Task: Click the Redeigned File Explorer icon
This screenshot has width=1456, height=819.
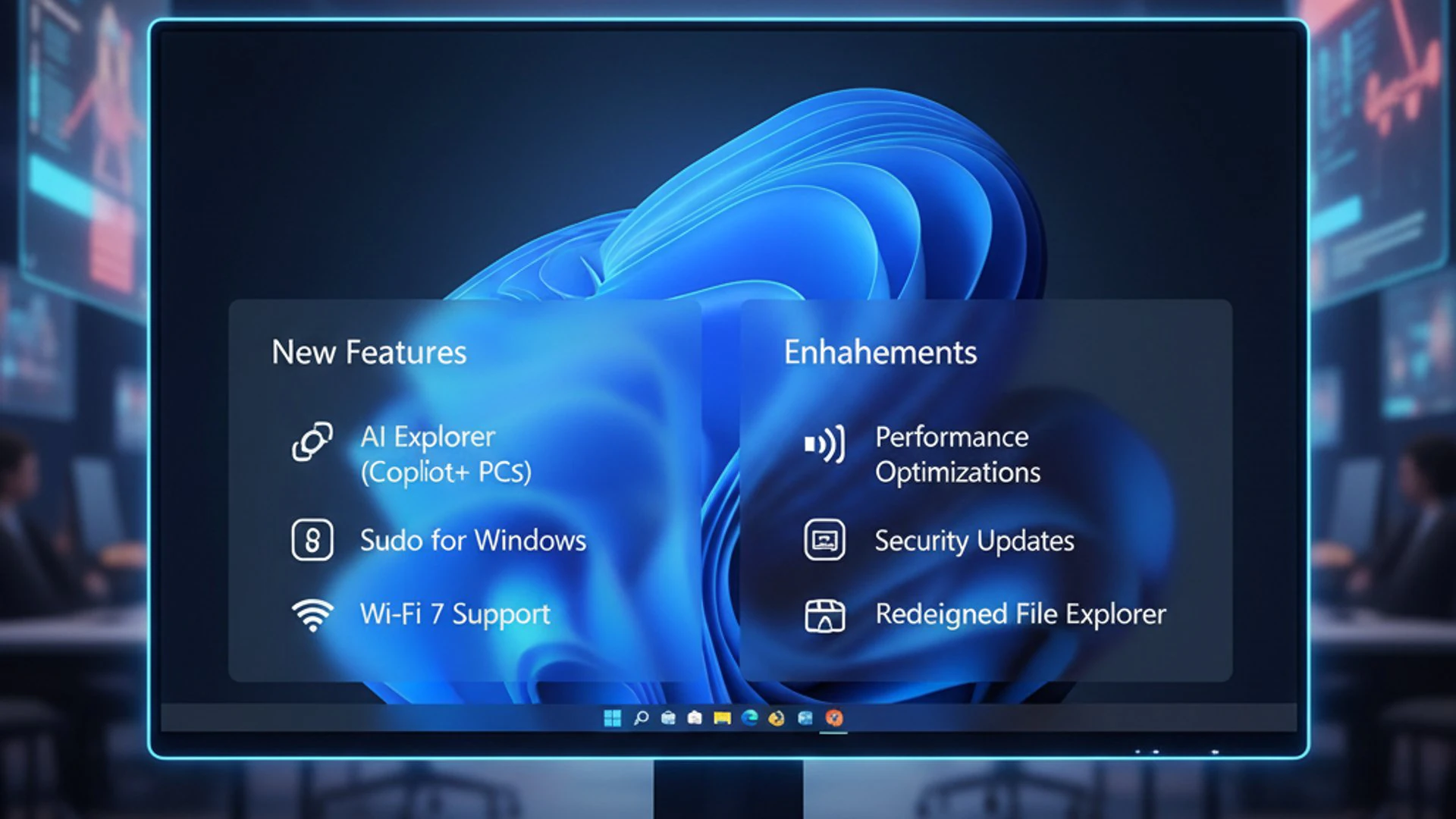Action: pyautogui.click(x=824, y=615)
